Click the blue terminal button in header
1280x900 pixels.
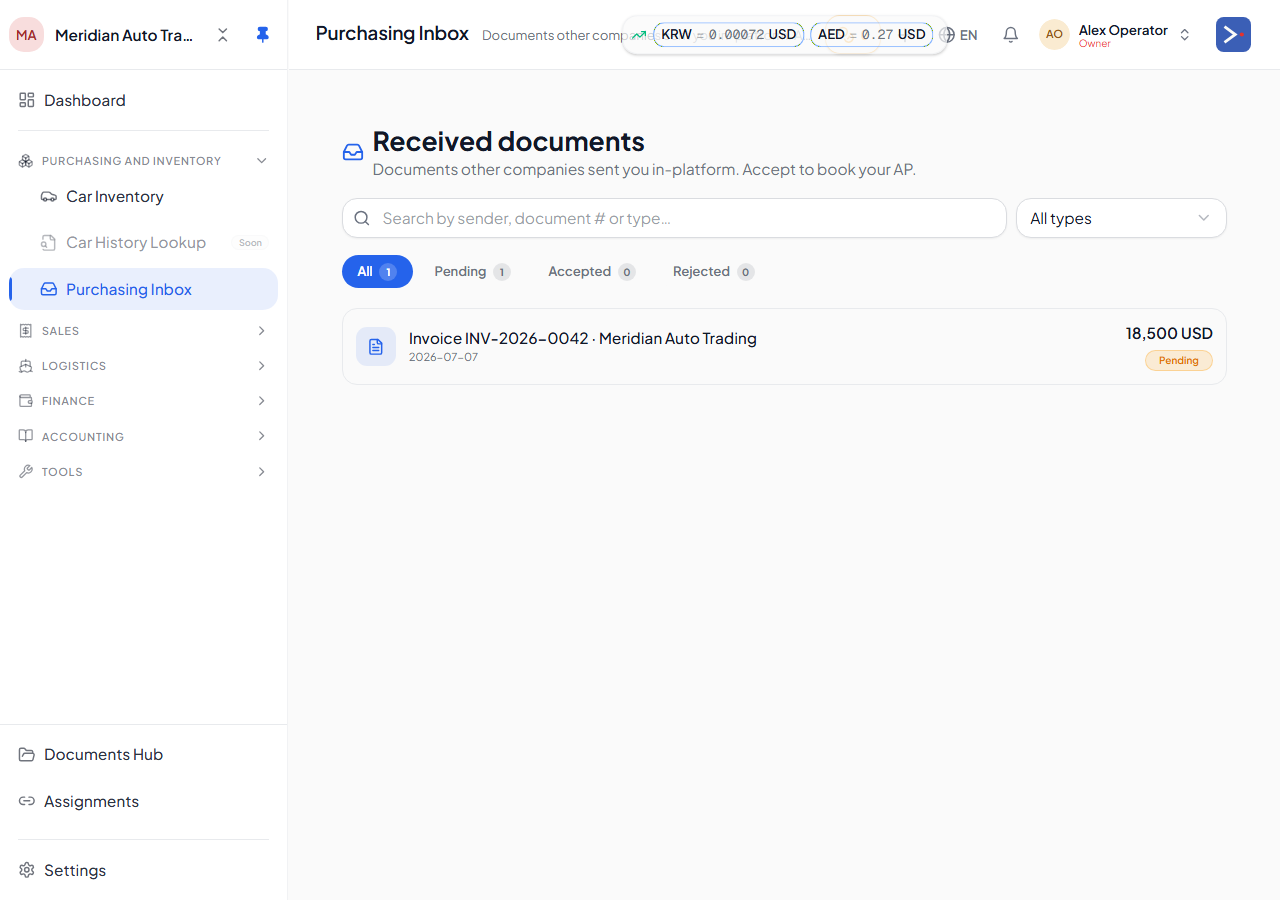1233,35
